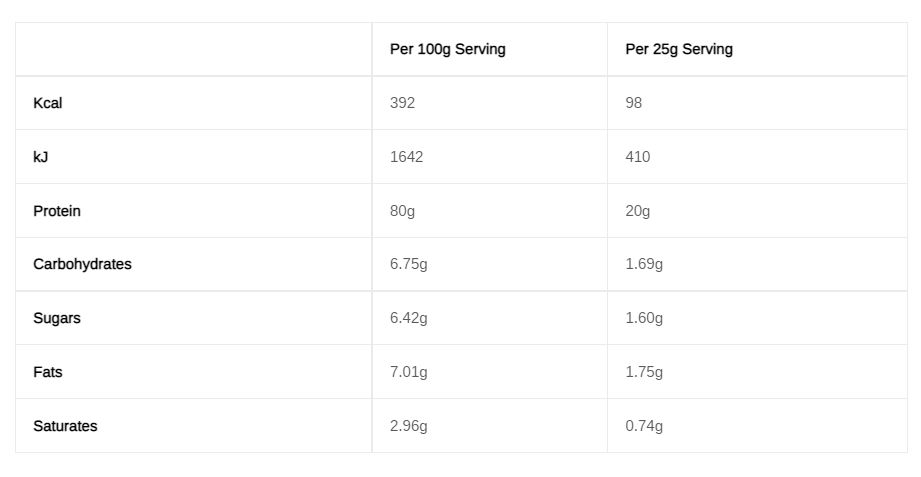The width and height of the screenshot is (921, 477).
Task: Select the 6.75g carbohydrates value
Action: (x=409, y=264)
